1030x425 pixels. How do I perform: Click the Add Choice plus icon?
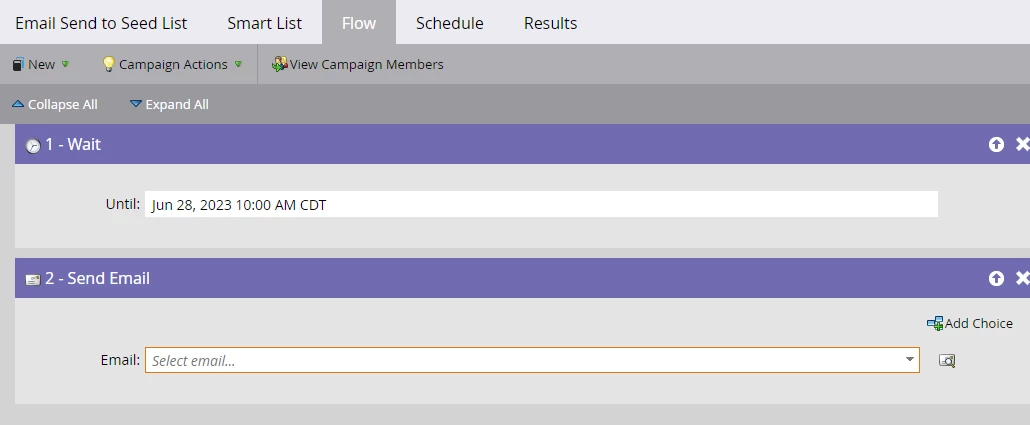click(x=935, y=323)
